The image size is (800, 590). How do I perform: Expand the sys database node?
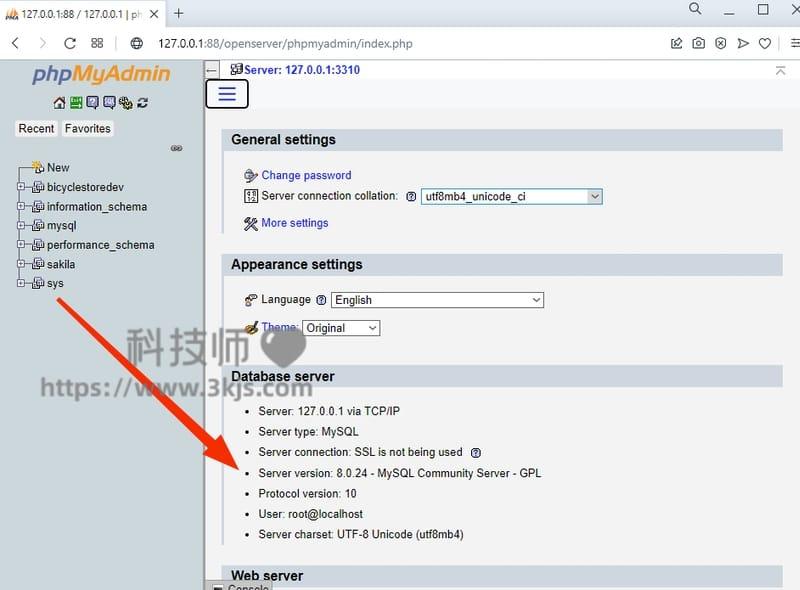pos(21,282)
